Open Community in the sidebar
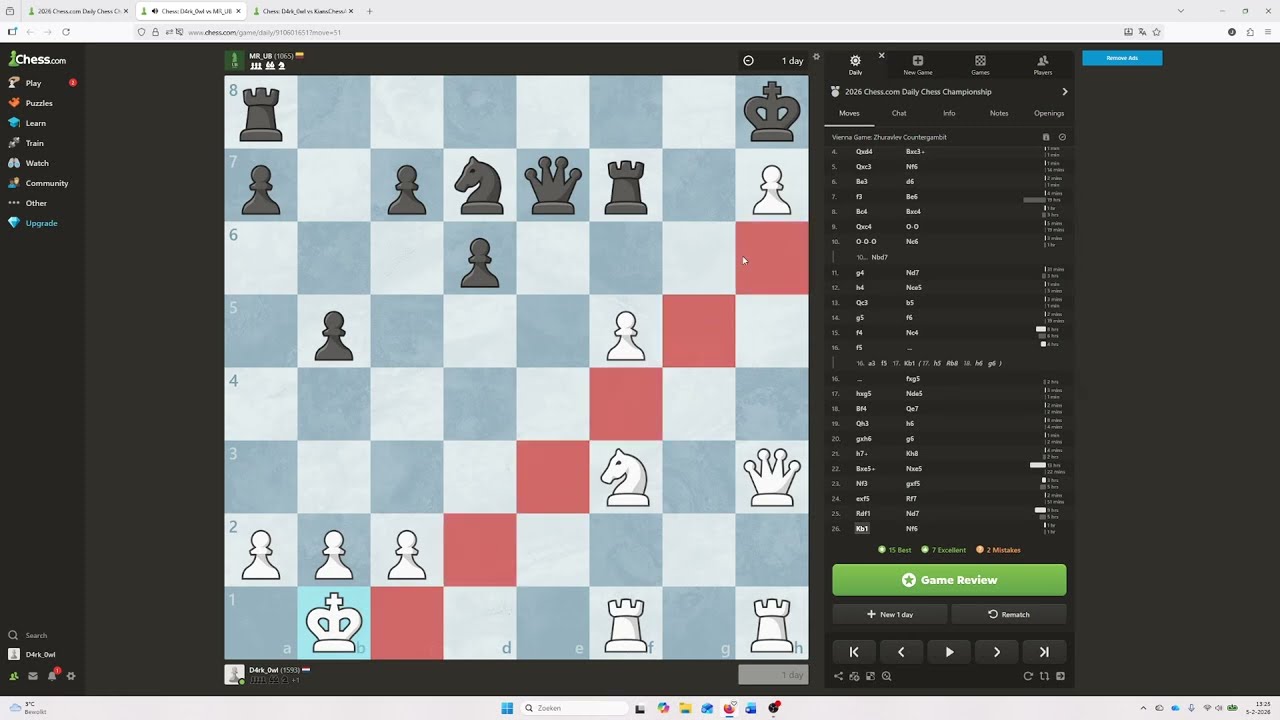1280x720 pixels. [x=40, y=183]
